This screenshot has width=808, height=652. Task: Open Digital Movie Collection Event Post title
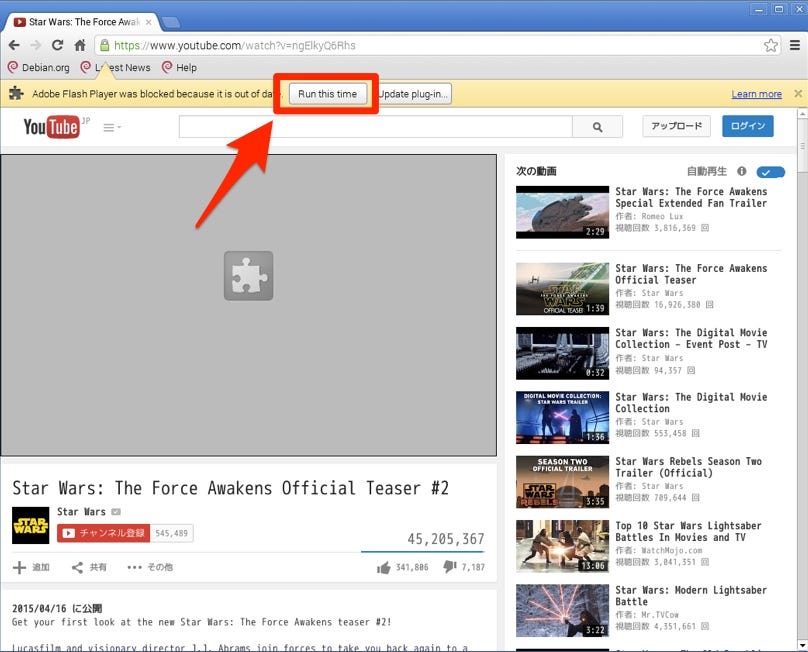[691, 339]
